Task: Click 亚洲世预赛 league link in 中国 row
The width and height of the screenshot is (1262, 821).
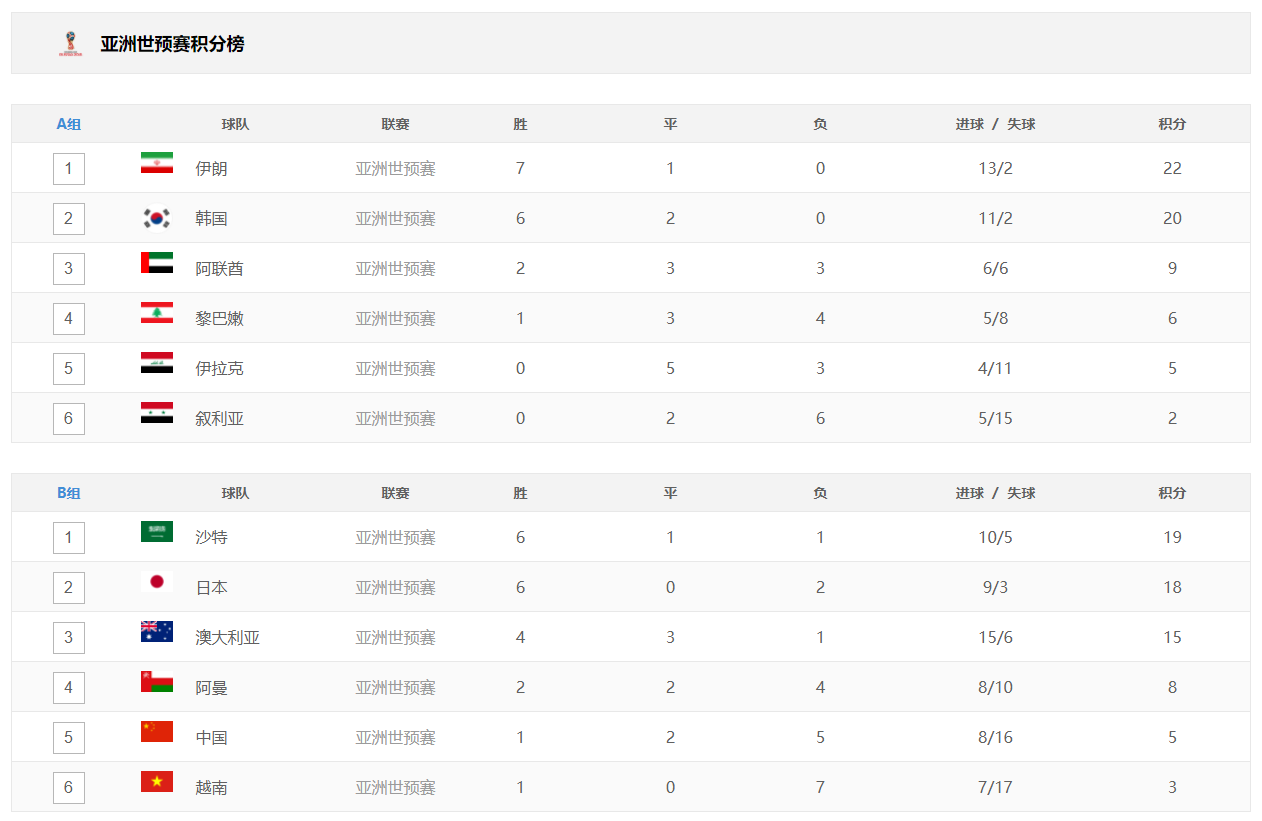Action: point(396,737)
